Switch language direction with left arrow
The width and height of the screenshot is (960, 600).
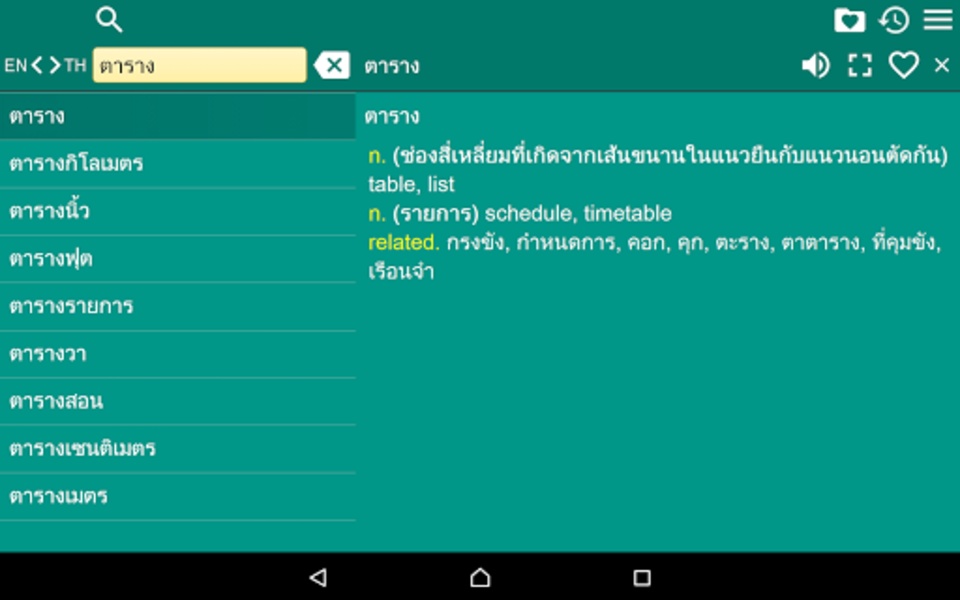click(37, 65)
